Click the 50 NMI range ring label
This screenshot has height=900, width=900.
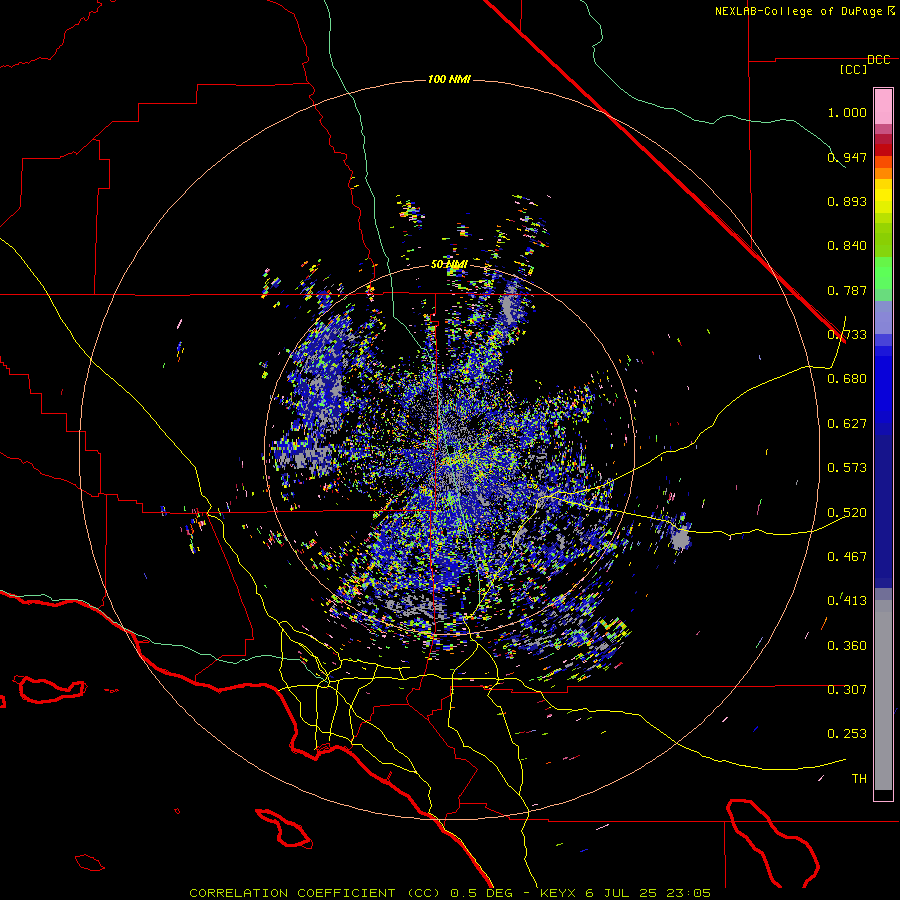point(449,264)
